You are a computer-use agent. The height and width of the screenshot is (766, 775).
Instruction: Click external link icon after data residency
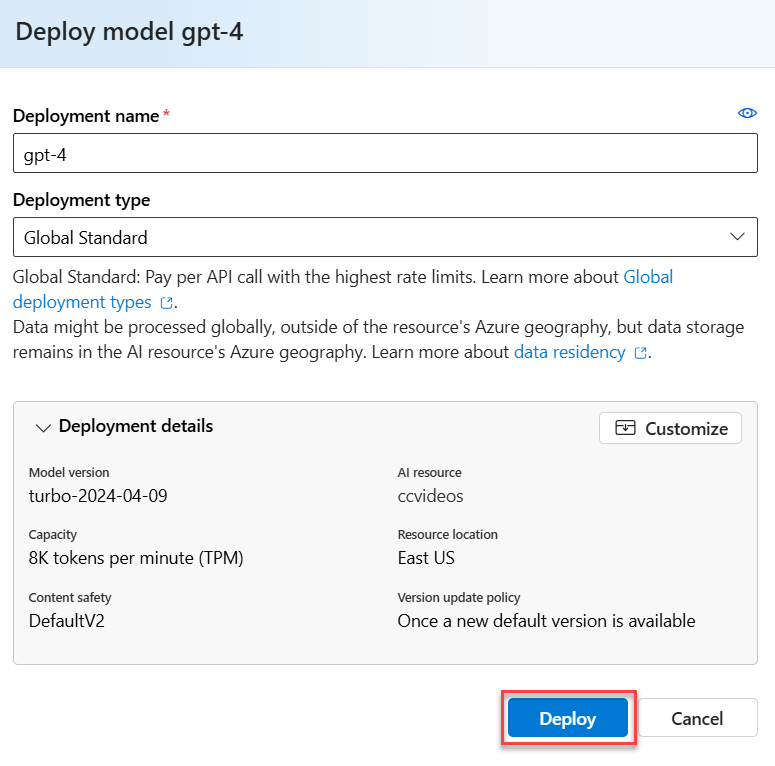[x=640, y=353]
